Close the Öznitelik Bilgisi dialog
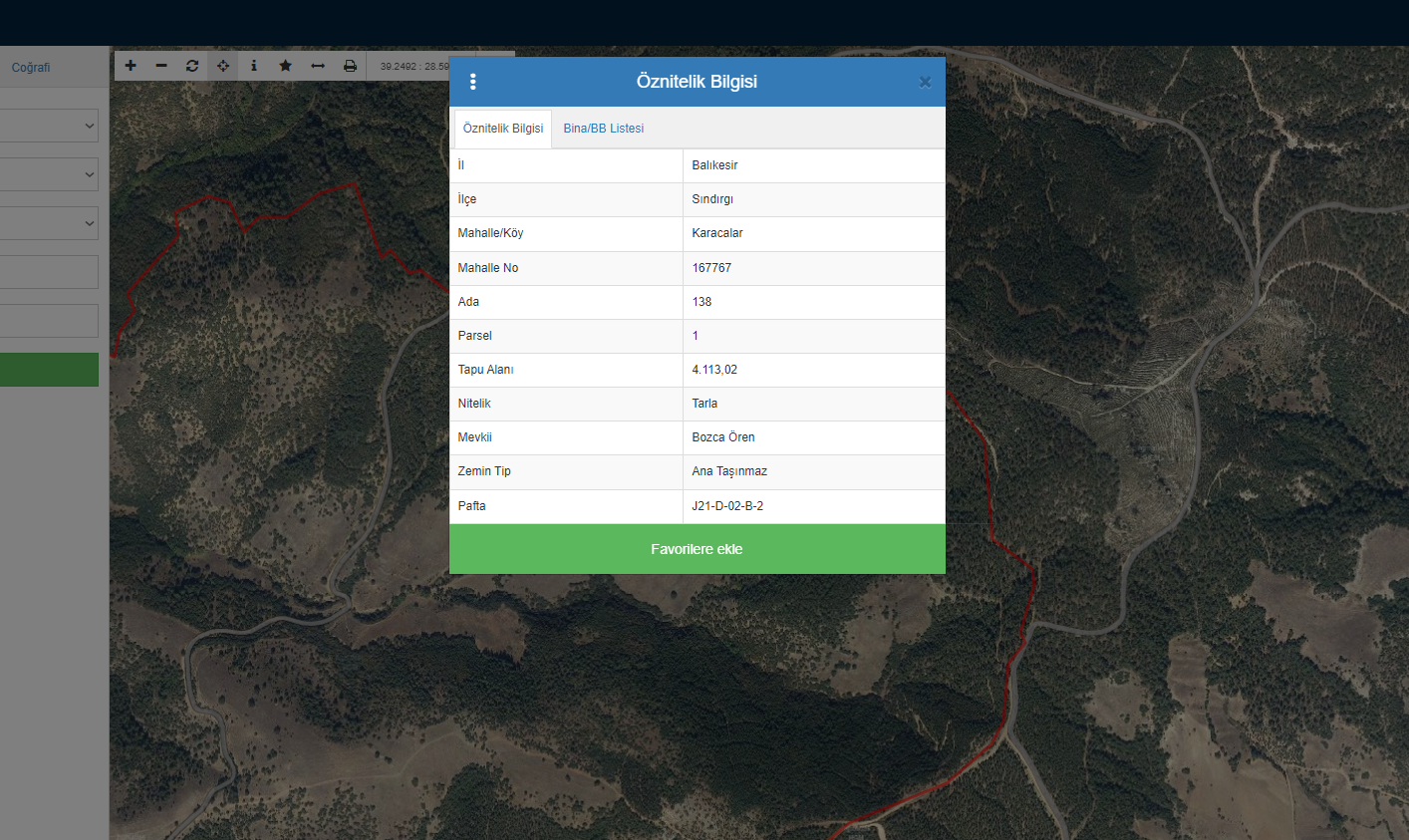This screenshot has width=1409, height=840. [x=925, y=82]
